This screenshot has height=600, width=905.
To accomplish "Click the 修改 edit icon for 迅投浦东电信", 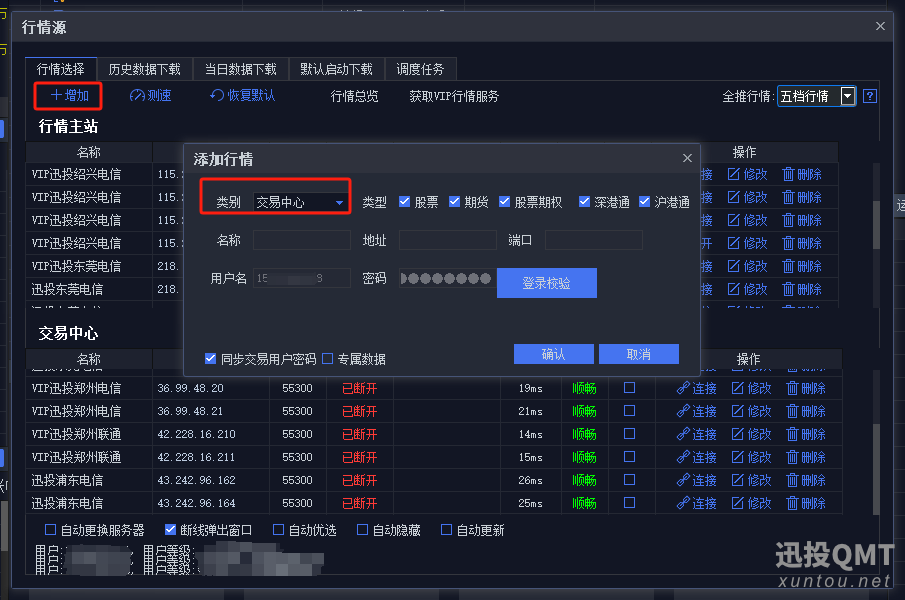I will tap(751, 480).
